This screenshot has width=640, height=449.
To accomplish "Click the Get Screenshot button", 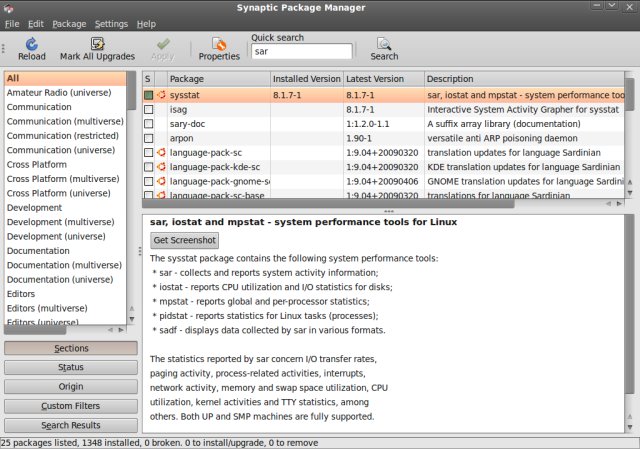I will pyautogui.click(x=184, y=240).
